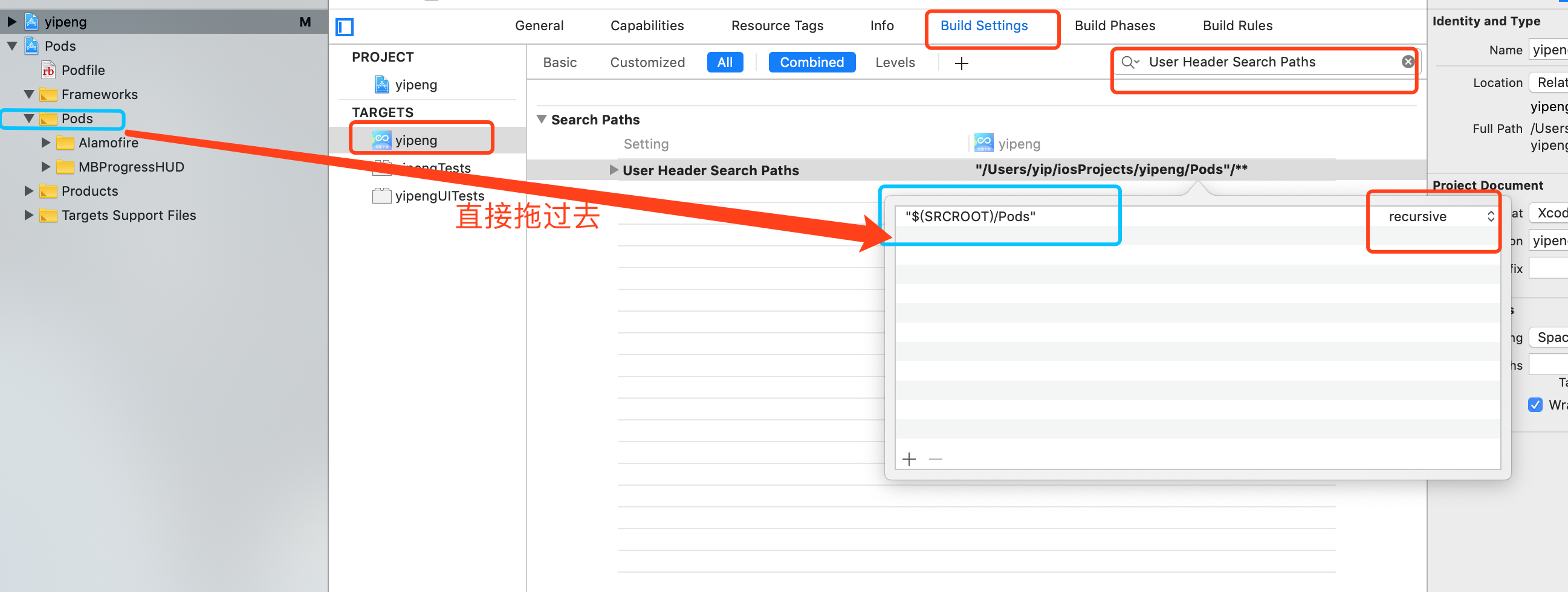Screen dimensions: 1568x592
Task: Open the Build Phases tab
Action: [x=1115, y=25]
